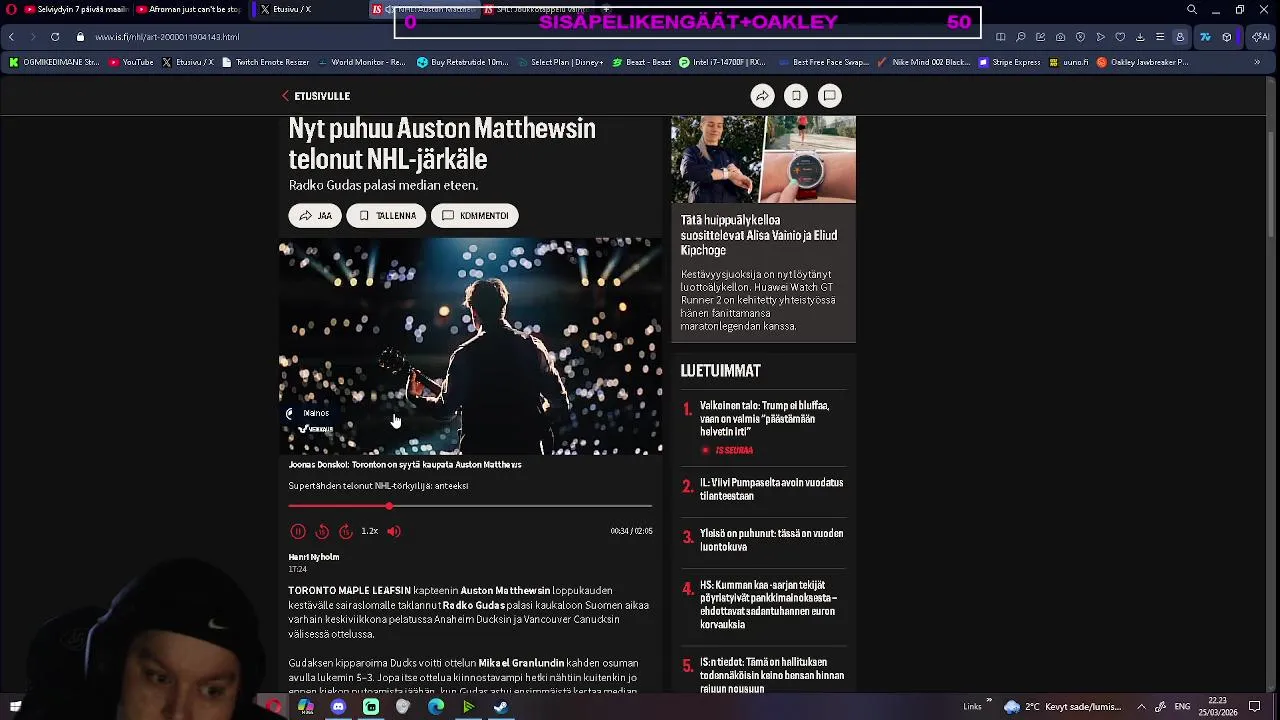Rewind audio with the skip-back icon

point(322,532)
